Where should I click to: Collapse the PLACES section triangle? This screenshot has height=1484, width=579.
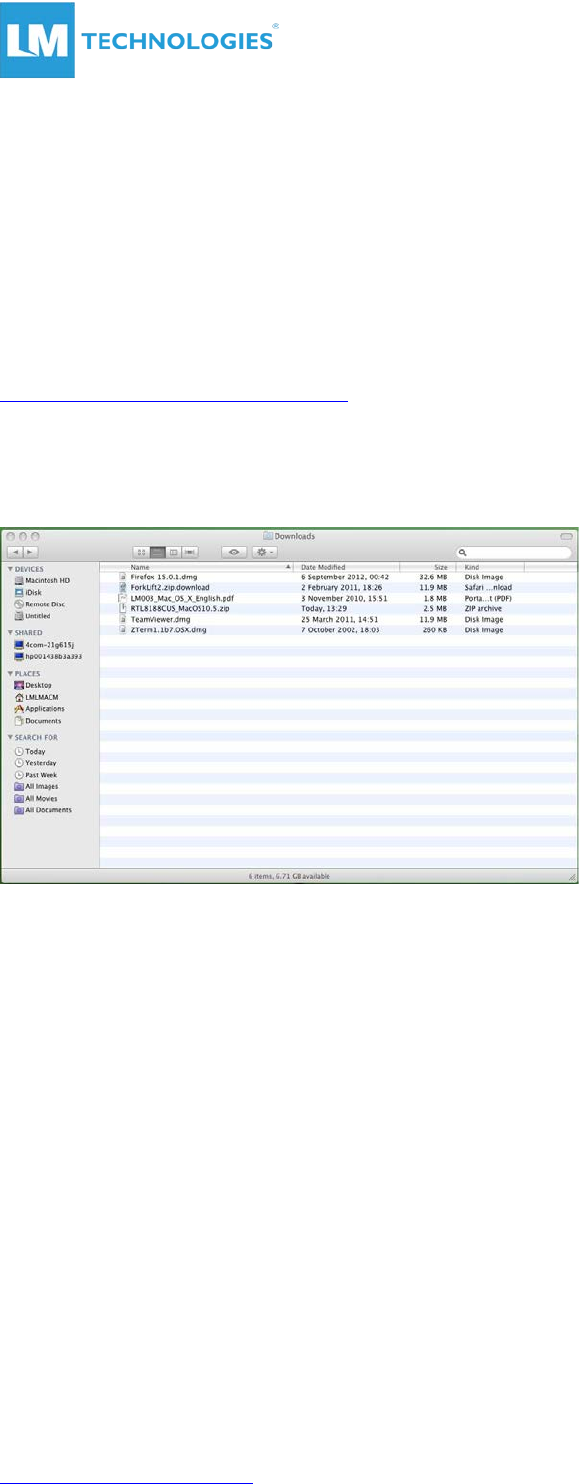point(9,674)
